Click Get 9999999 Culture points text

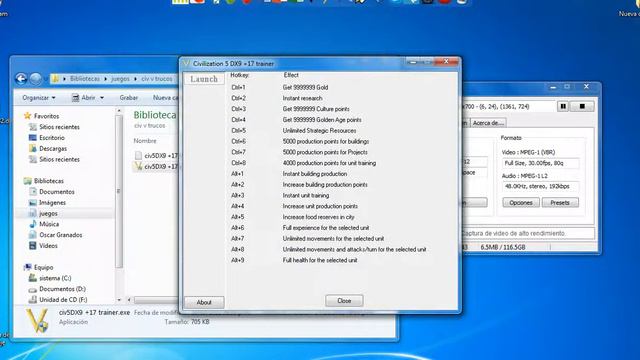coord(316,109)
